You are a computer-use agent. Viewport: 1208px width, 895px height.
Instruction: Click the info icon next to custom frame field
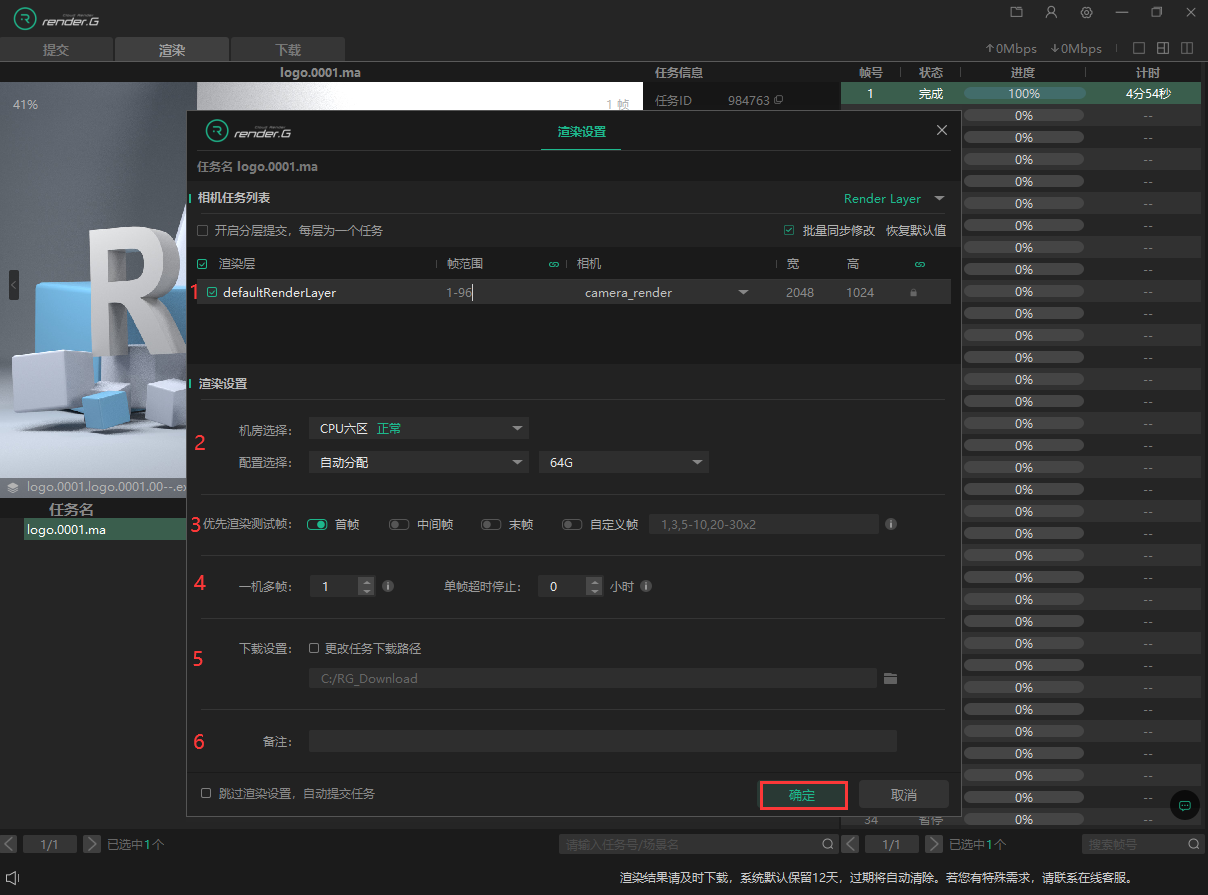pos(890,524)
